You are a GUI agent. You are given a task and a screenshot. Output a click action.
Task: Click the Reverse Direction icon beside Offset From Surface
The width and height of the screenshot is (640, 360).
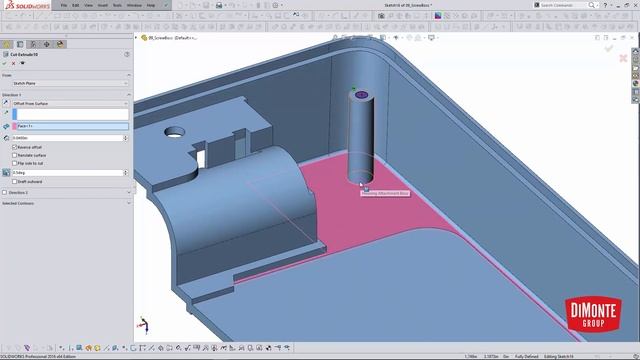[6, 103]
